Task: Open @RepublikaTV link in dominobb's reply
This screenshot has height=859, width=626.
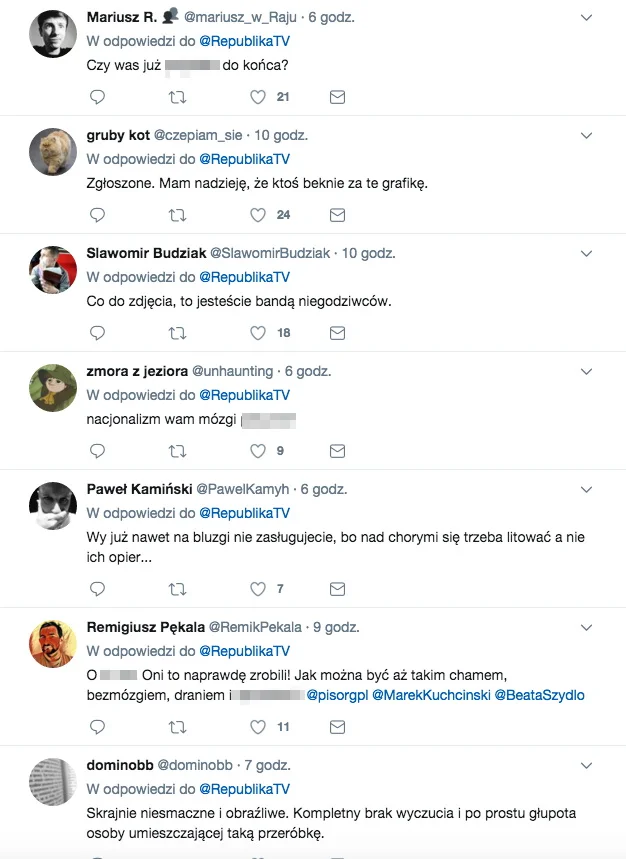Action: [244, 789]
